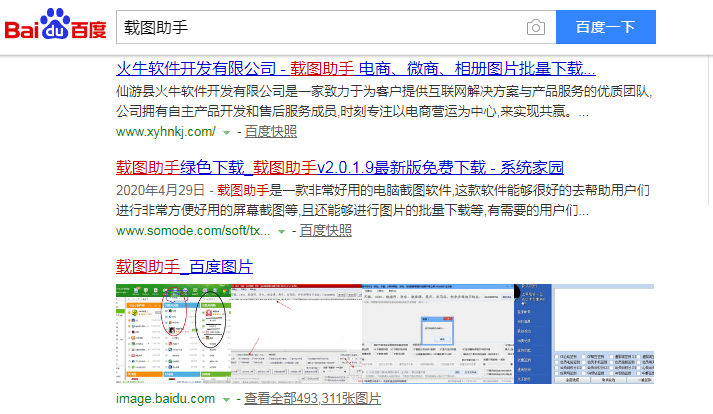This screenshot has width=713, height=414.
Task: Expand dropdown arrow next to image.baidu.com
Action: pos(226,400)
